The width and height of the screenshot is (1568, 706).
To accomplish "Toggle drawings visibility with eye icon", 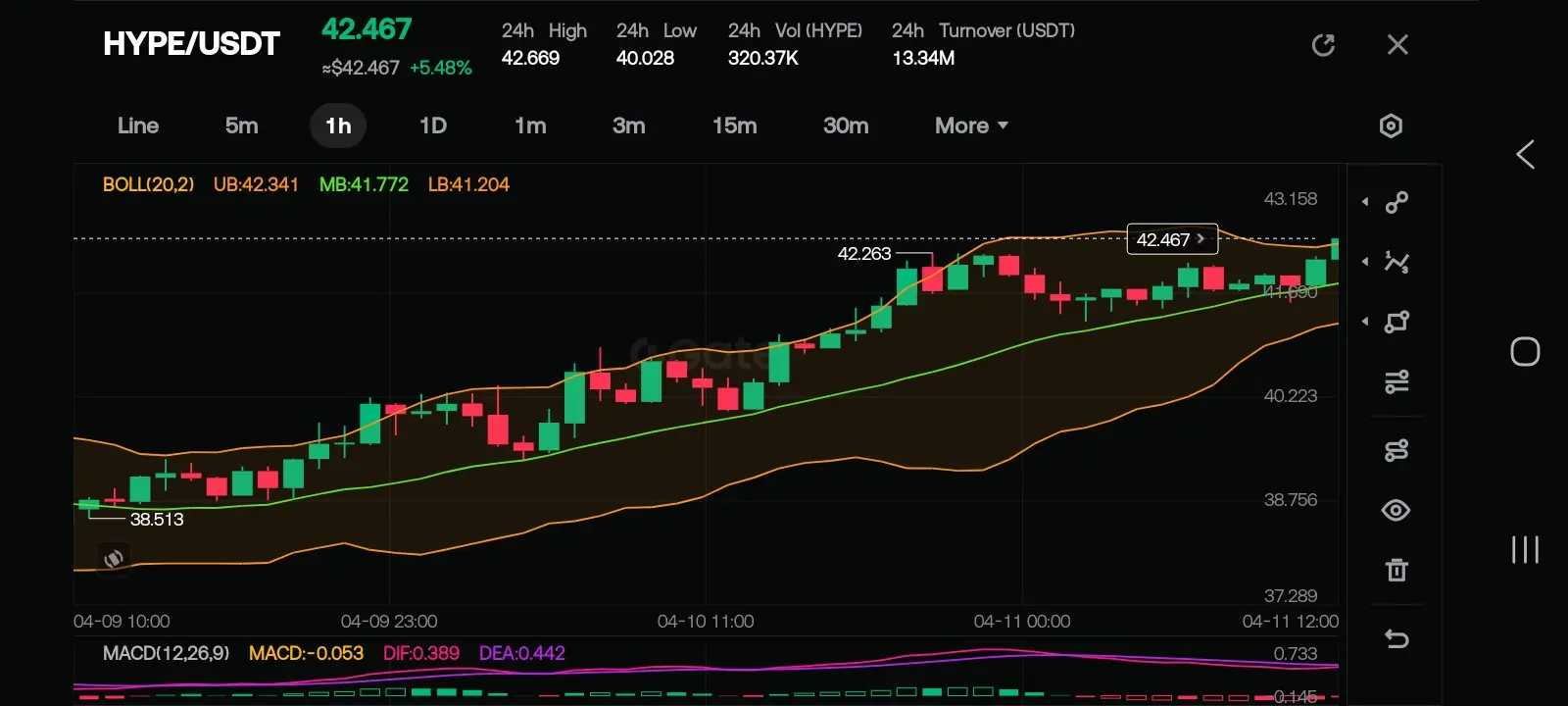I will tap(1396, 510).
